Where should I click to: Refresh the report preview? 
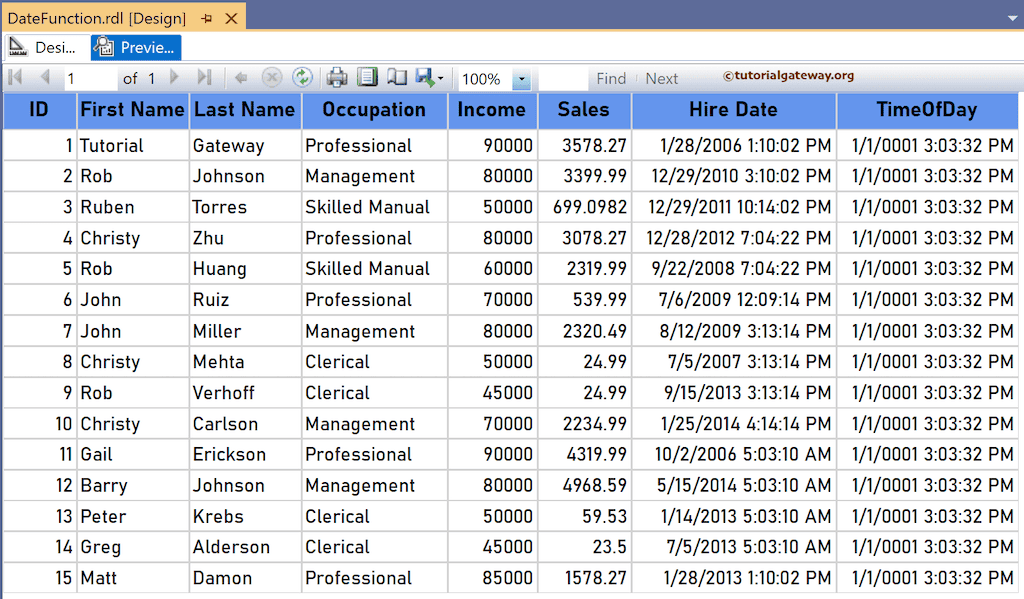click(x=302, y=78)
